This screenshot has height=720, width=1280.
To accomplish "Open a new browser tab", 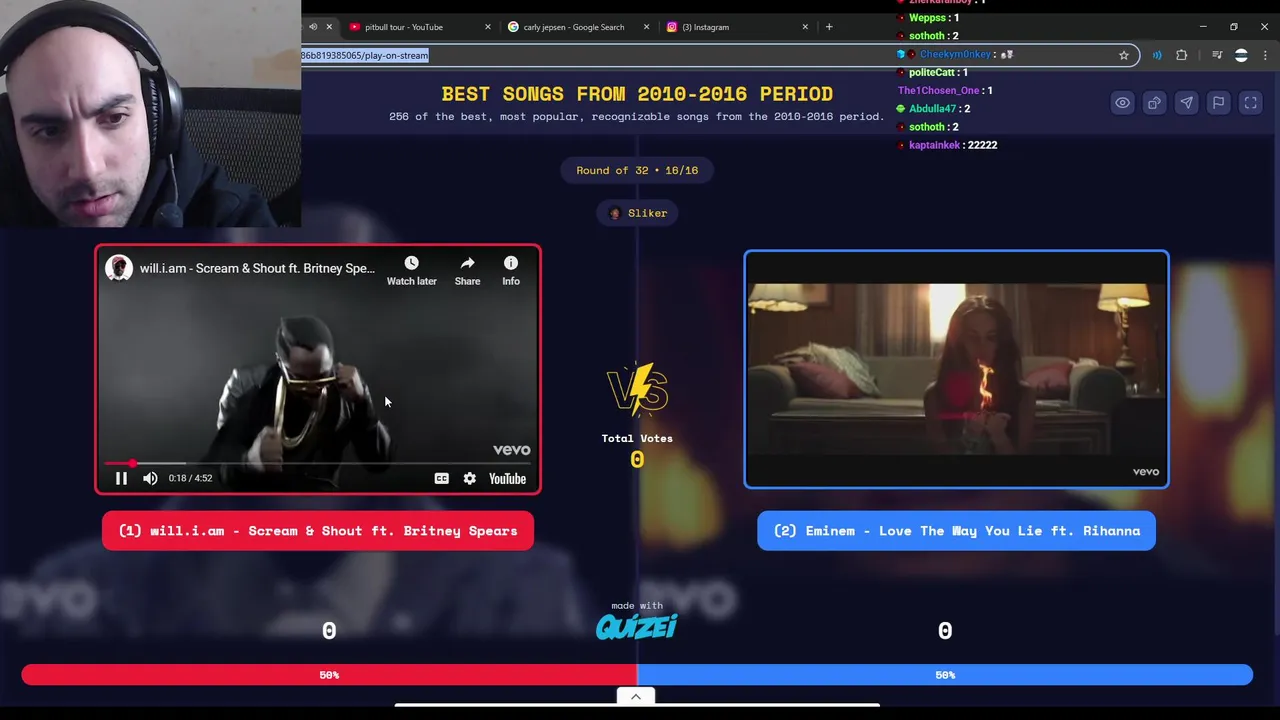I will 829,27.
